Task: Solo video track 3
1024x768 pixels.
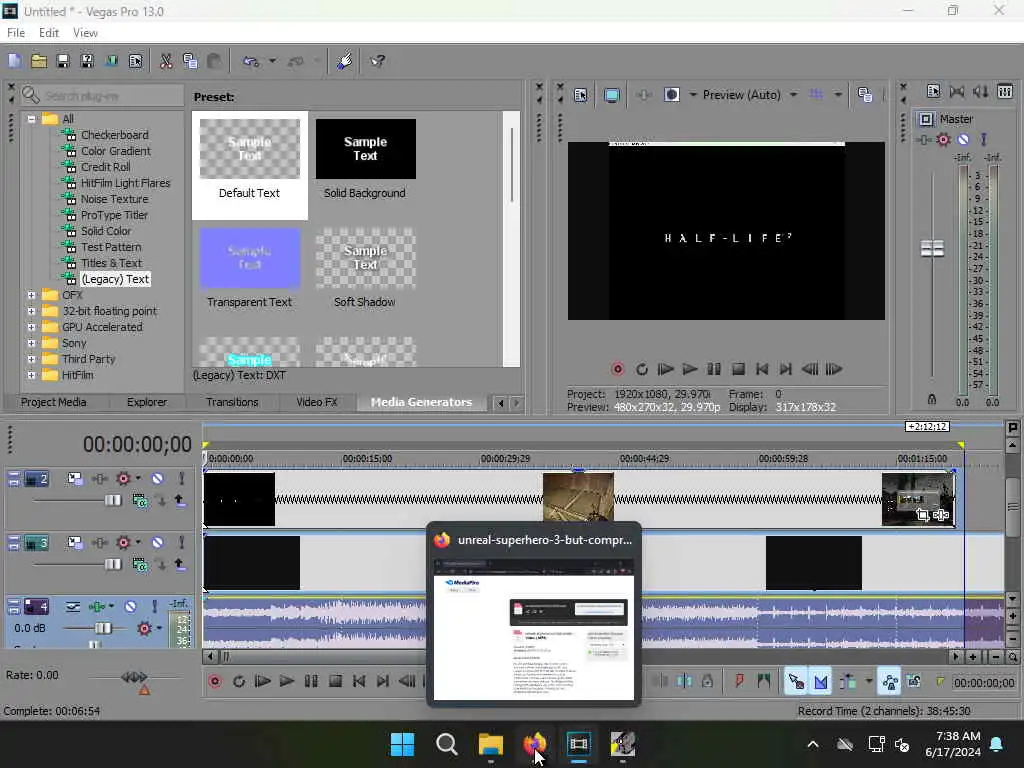Action: coord(182,543)
